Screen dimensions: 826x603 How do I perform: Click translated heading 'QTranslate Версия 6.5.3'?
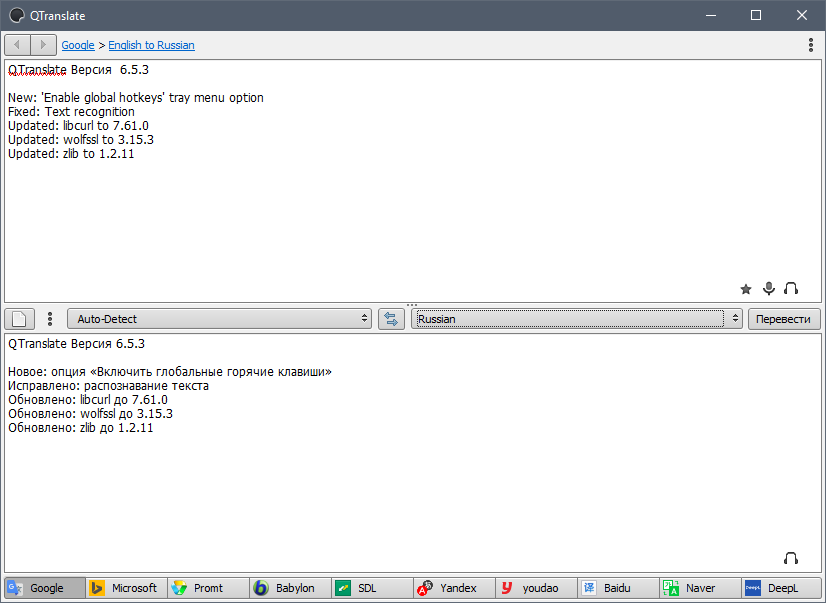click(x=76, y=343)
